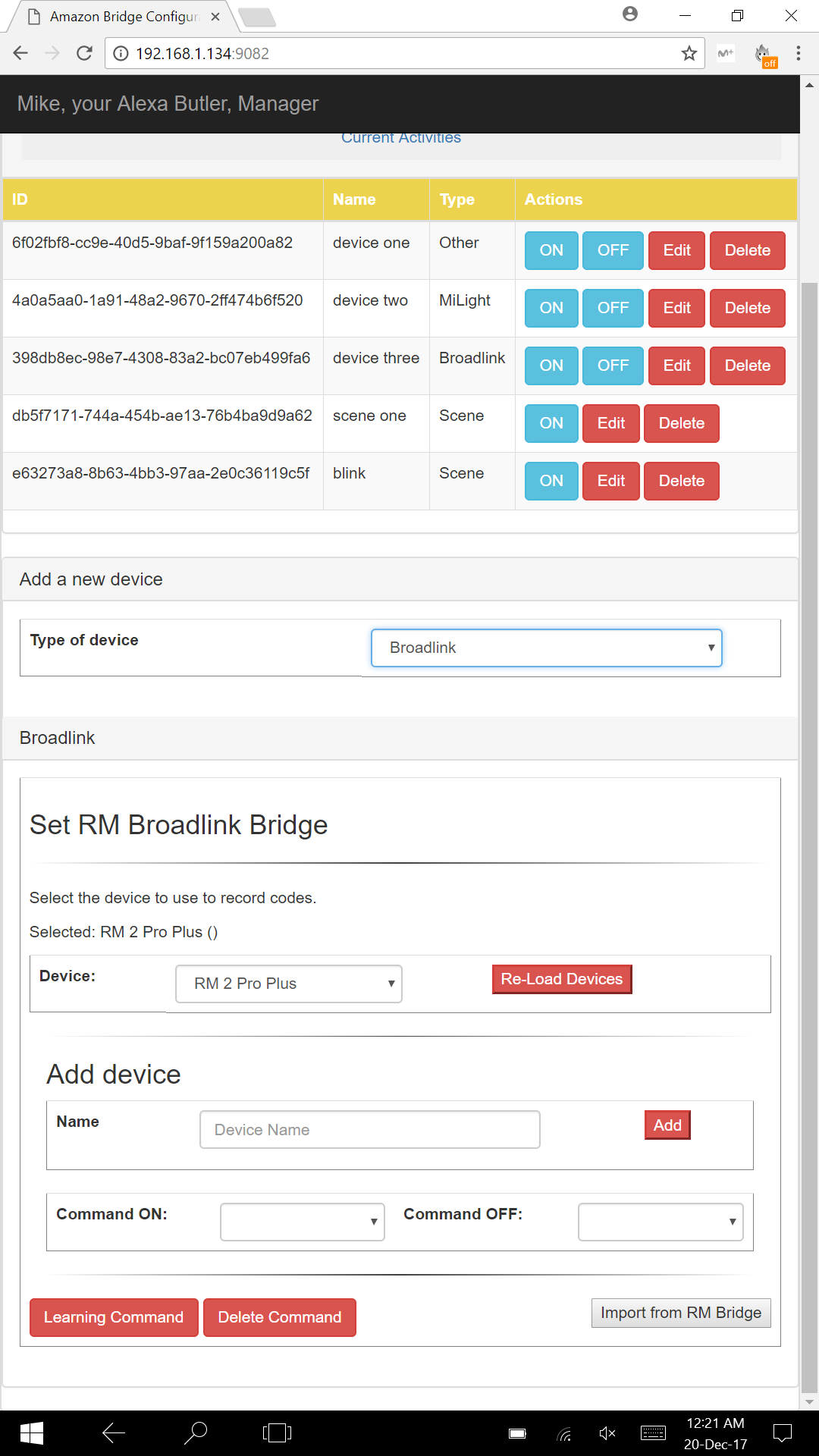The height and width of the screenshot is (1456, 819).
Task: Bookmark this page with the star icon
Action: point(689,53)
